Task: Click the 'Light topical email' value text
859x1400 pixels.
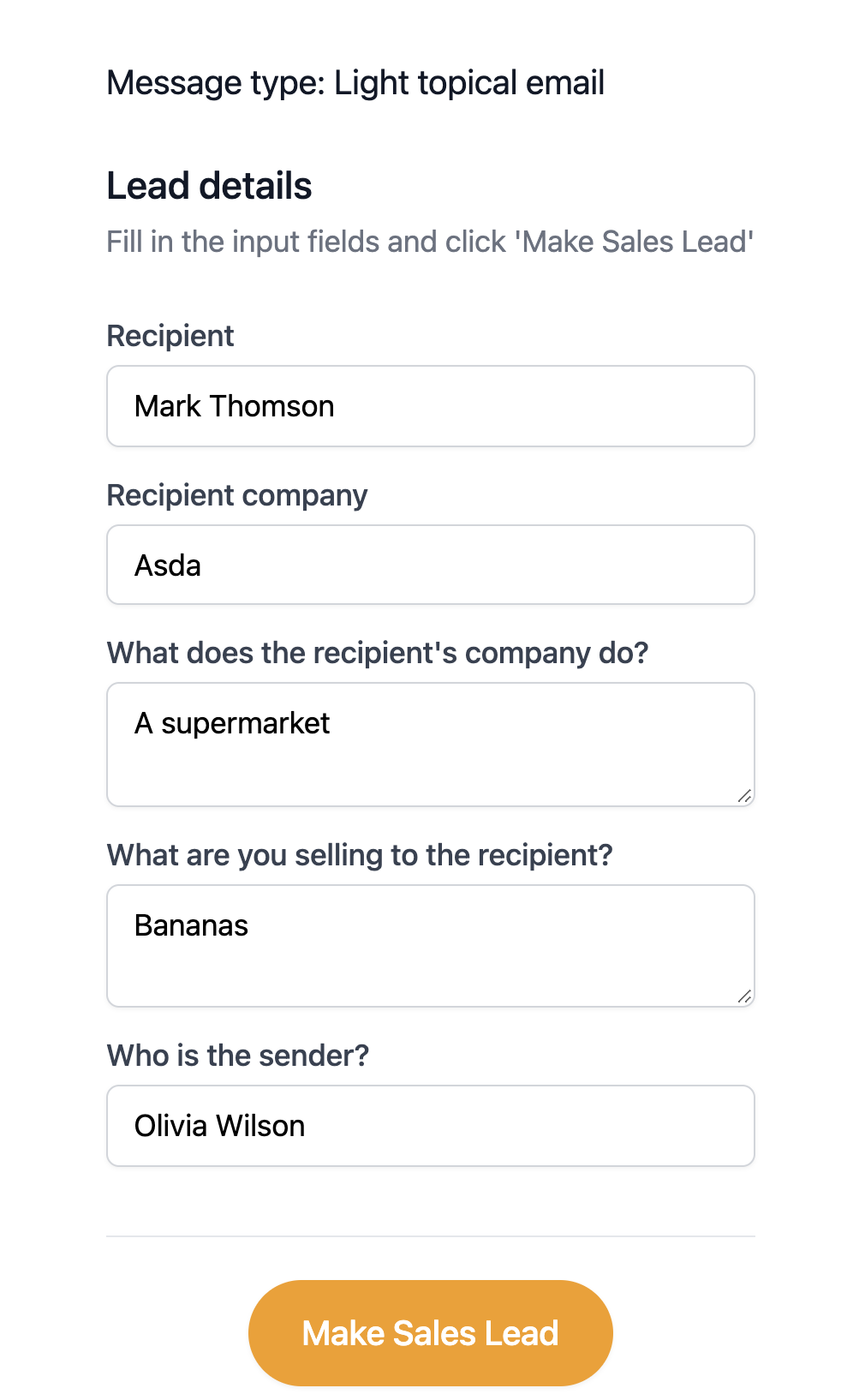Action: (469, 83)
